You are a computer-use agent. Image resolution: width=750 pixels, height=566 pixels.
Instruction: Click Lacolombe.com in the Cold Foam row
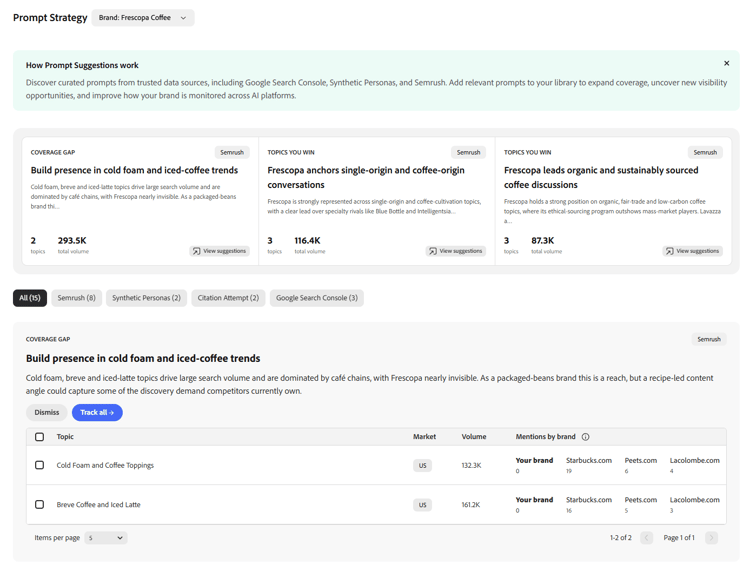point(695,460)
